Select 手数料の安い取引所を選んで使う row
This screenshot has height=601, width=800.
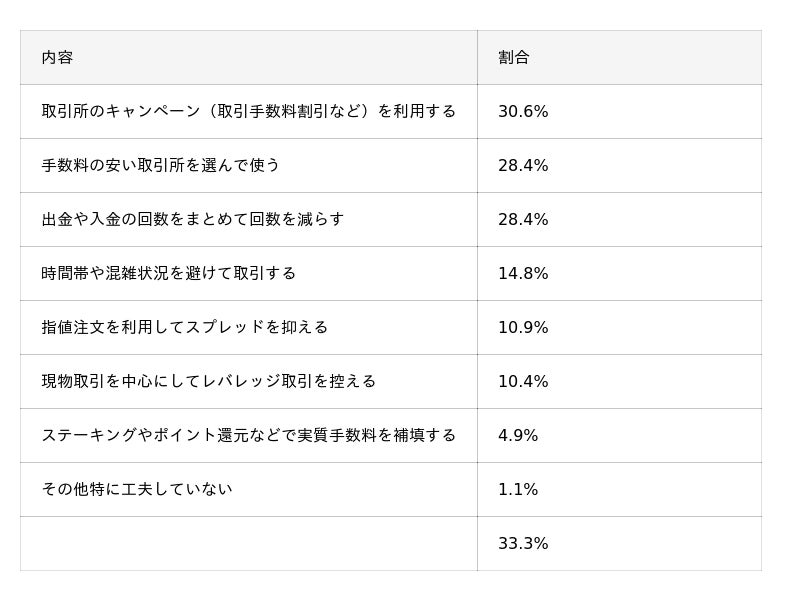tap(160, 165)
